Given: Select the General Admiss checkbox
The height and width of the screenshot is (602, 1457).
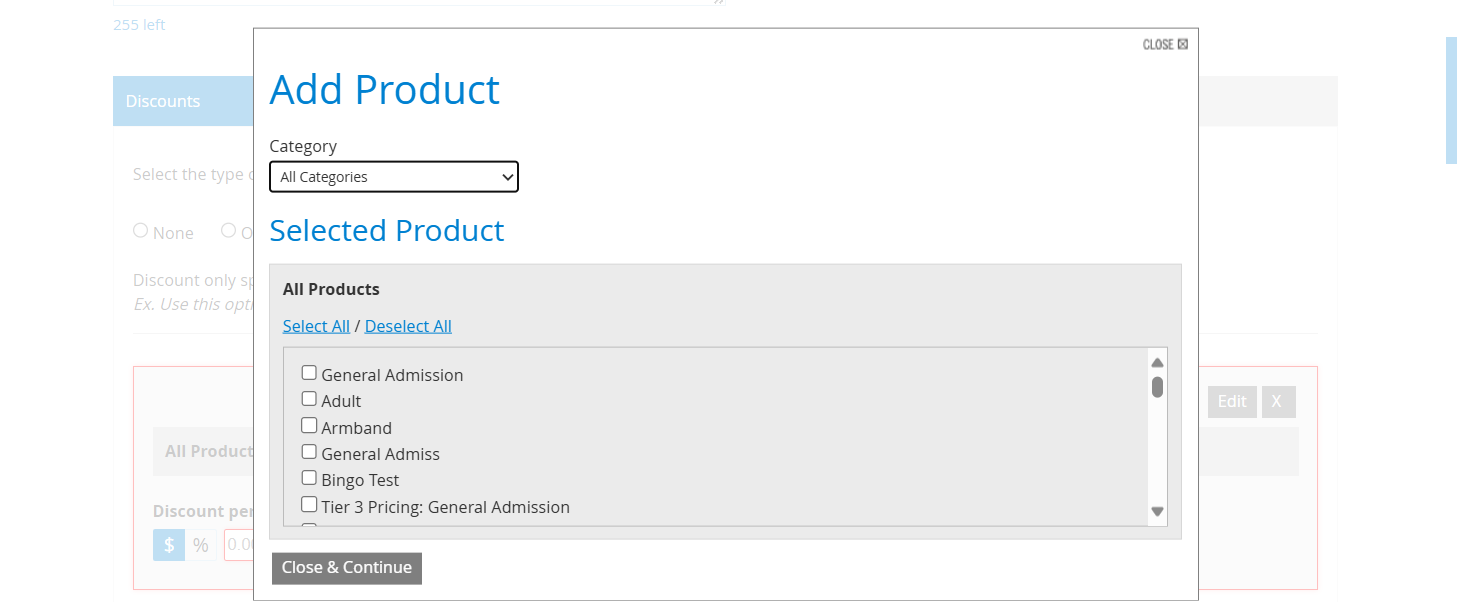Looking at the screenshot, I should (x=309, y=452).
